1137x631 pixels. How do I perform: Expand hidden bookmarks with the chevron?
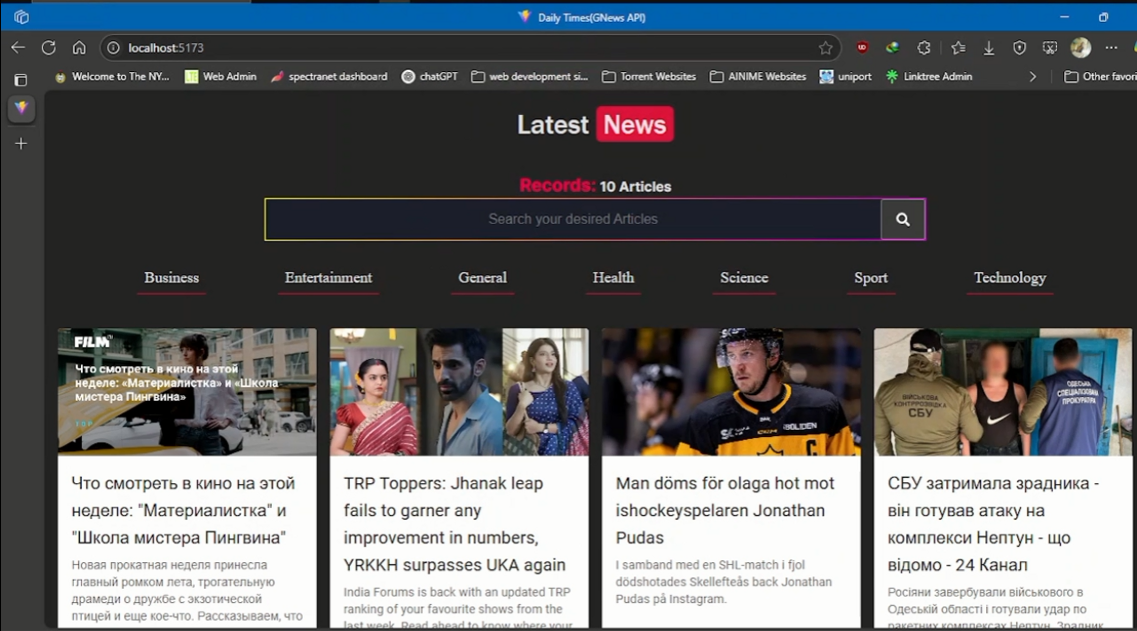(1031, 76)
